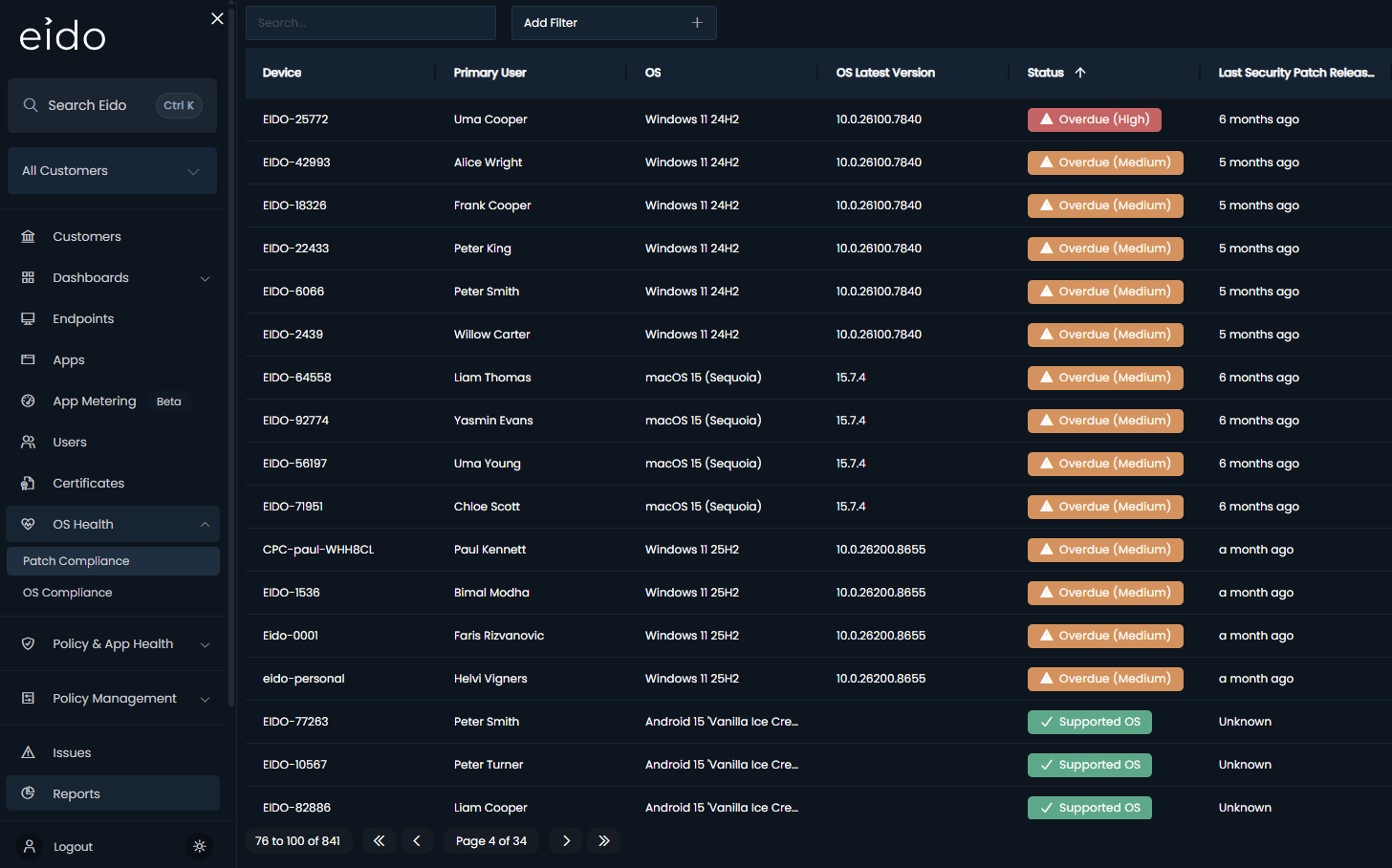Click the App Metering gauge icon
Image resolution: width=1392 pixels, height=868 pixels.
(28, 401)
